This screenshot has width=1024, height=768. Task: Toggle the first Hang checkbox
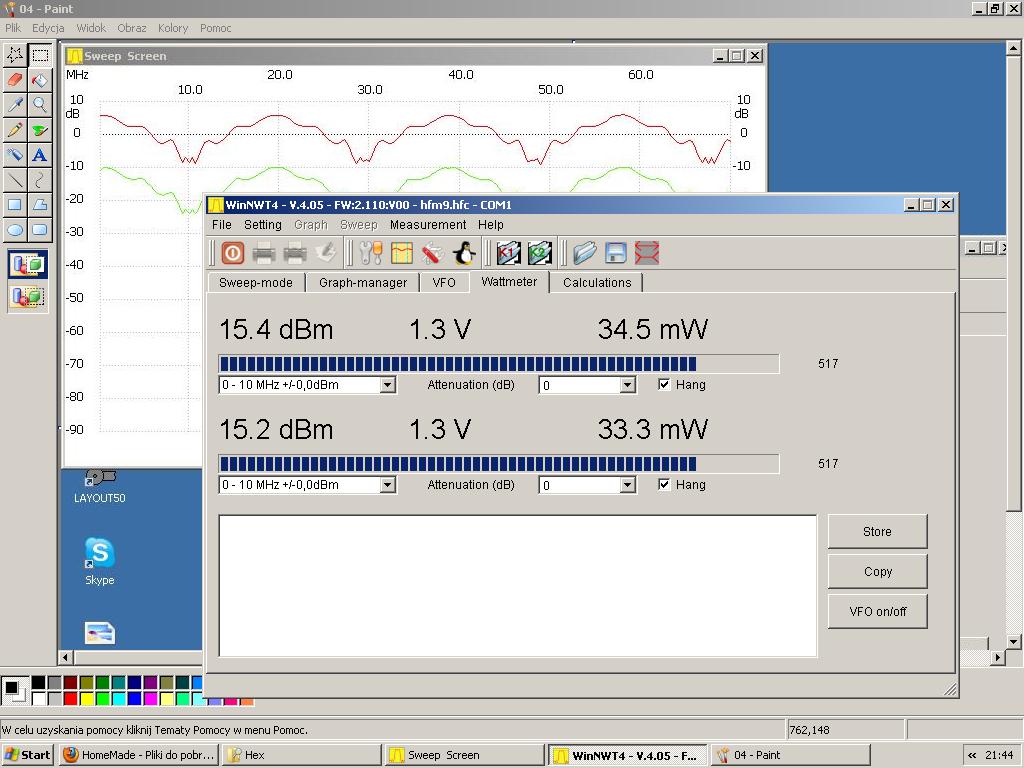(664, 384)
